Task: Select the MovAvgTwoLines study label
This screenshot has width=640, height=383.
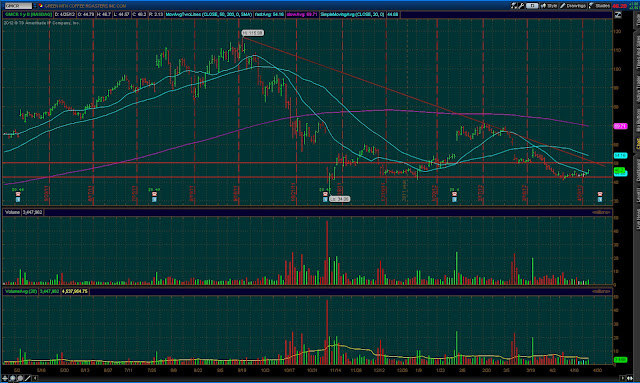Action: [x=209, y=14]
